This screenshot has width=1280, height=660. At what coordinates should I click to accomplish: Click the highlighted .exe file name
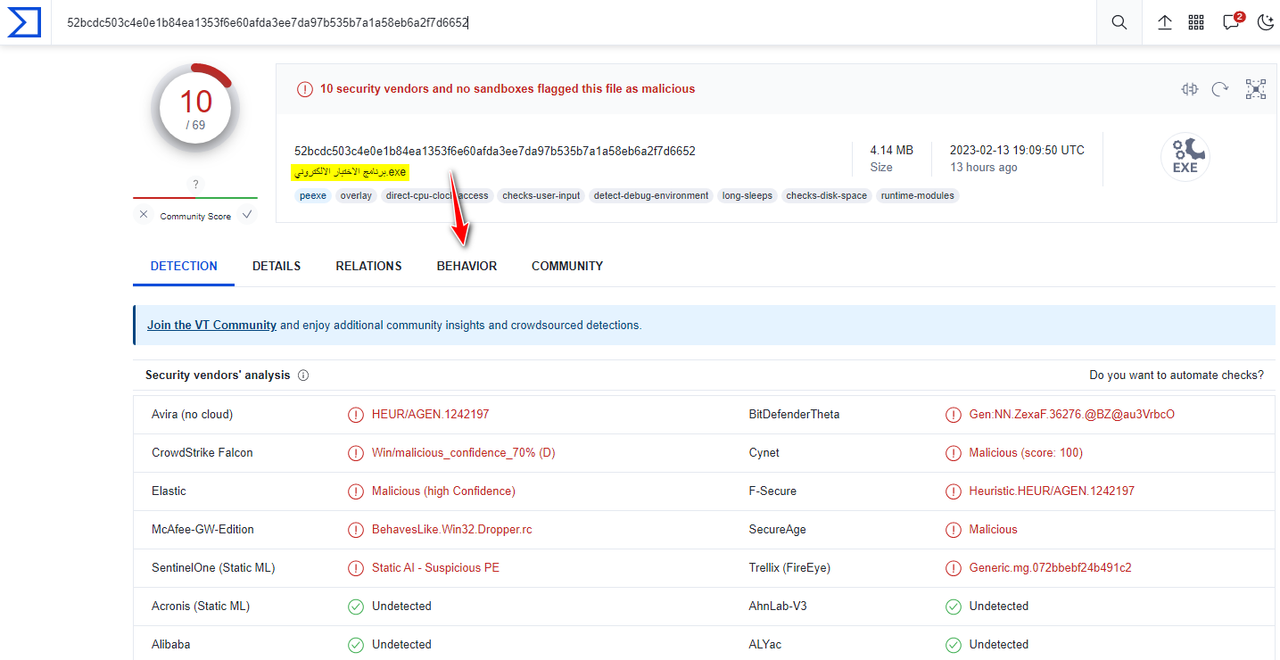350,172
